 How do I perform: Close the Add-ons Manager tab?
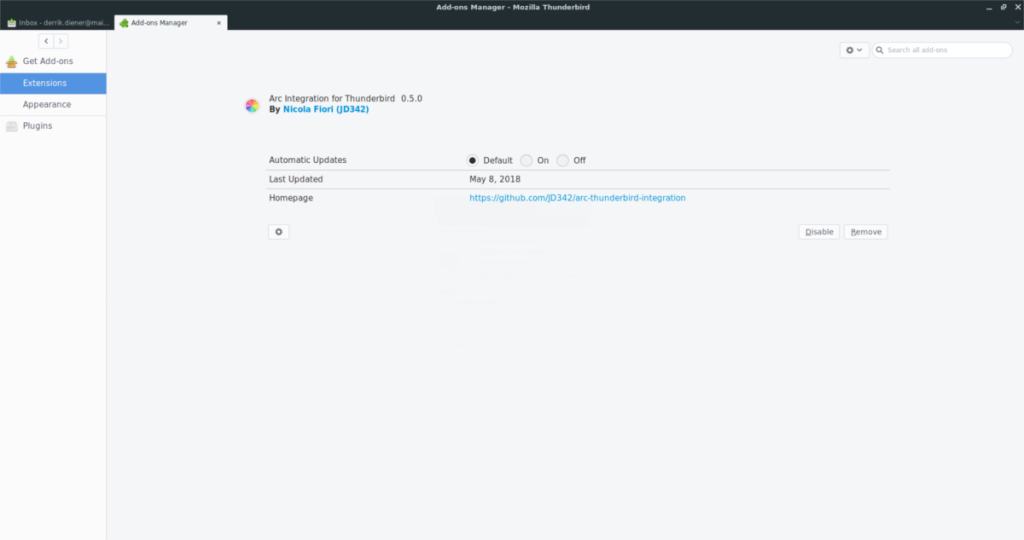coord(219,23)
